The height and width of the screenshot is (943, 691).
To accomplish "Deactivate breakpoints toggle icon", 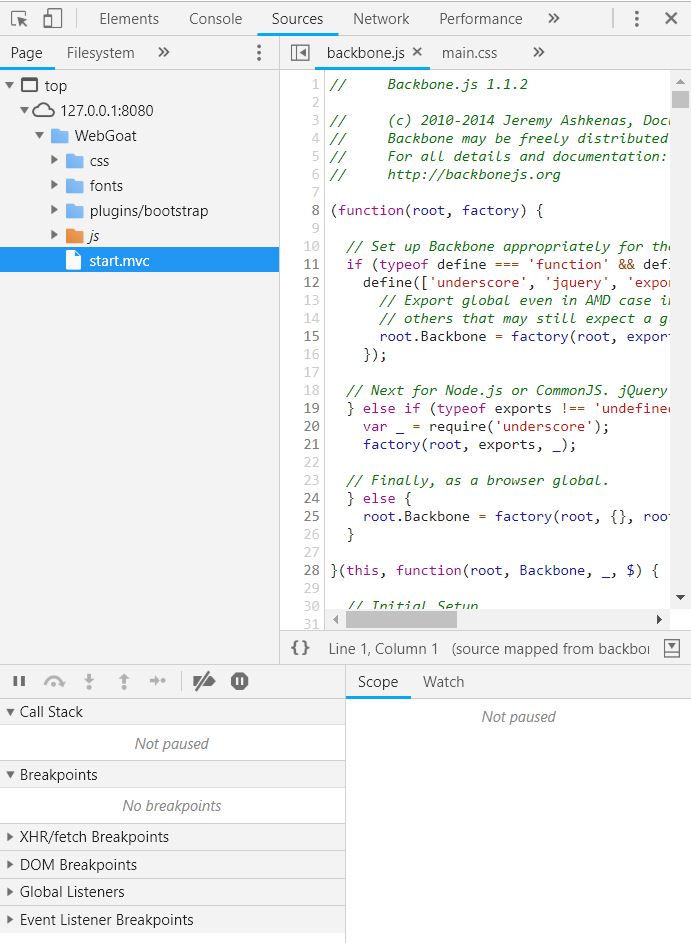I will [204, 681].
